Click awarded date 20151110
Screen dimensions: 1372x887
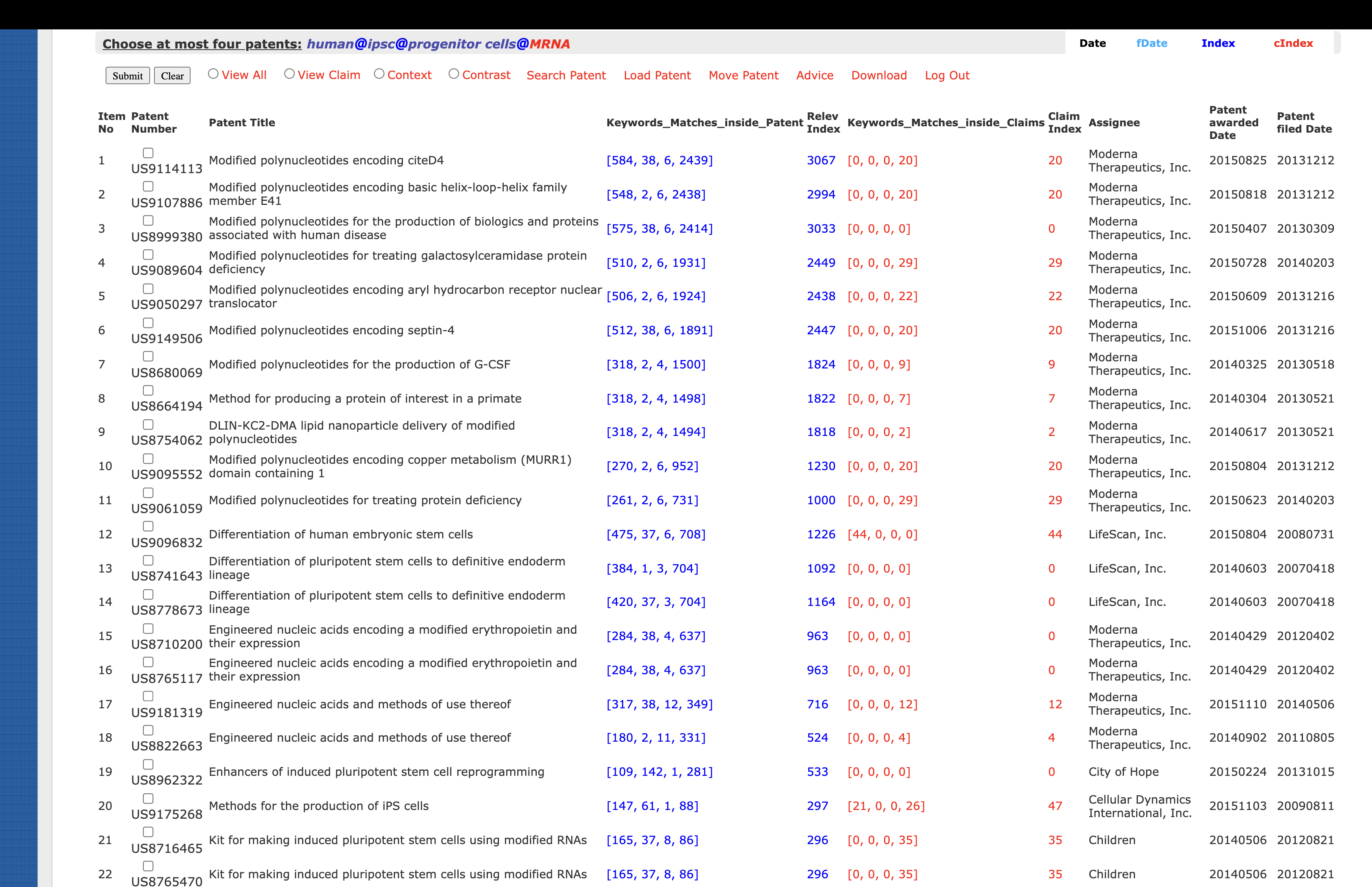1237,704
